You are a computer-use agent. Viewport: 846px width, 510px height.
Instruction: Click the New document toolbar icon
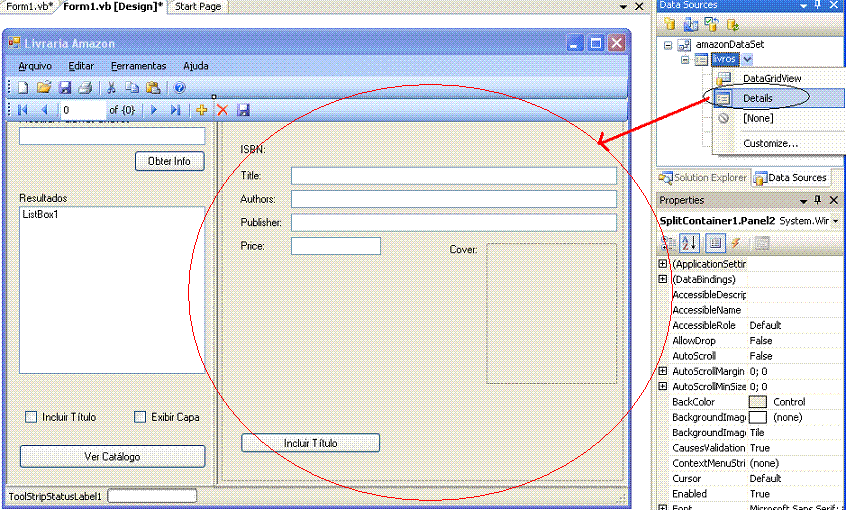click(x=23, y=88)
